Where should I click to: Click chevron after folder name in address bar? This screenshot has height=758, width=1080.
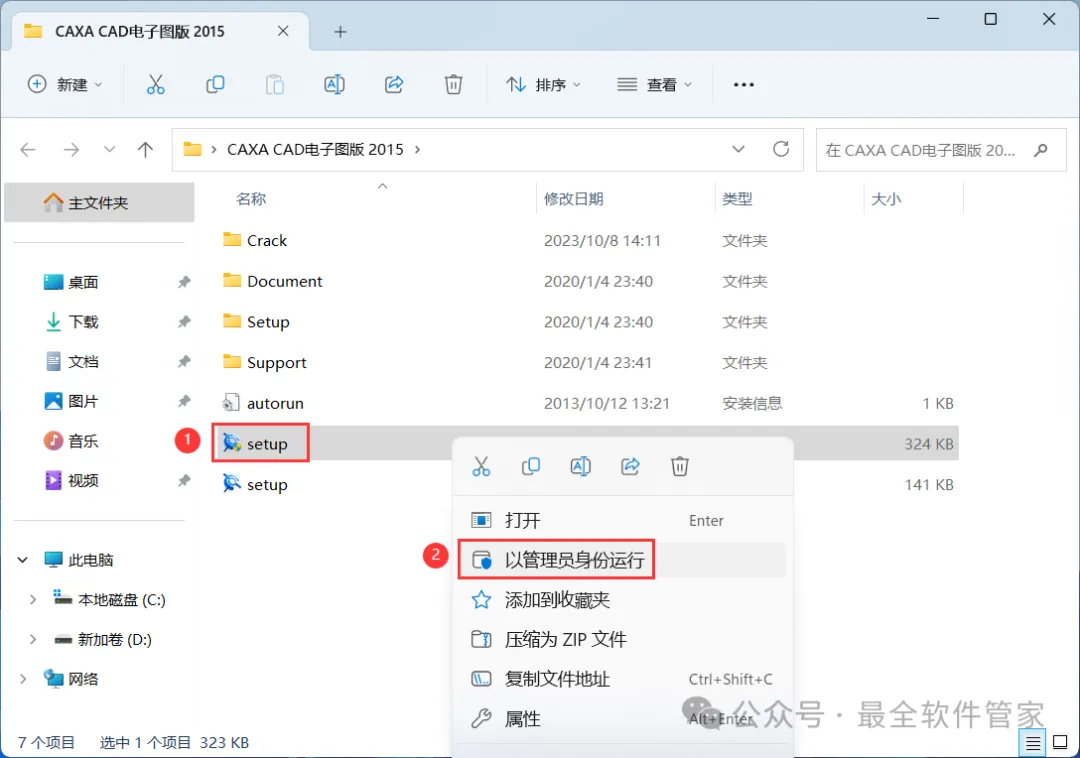click(417, 149)
